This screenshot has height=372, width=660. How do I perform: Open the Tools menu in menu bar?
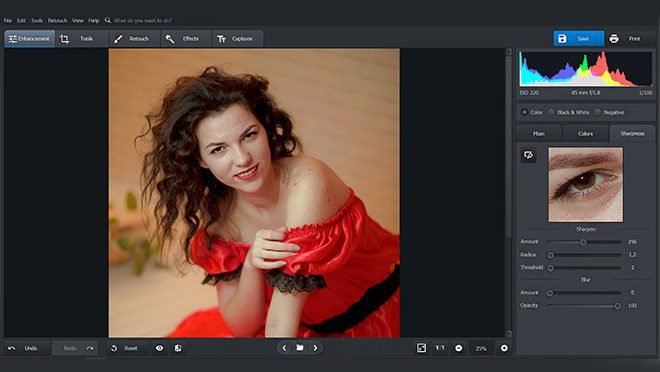click(37, 20)
